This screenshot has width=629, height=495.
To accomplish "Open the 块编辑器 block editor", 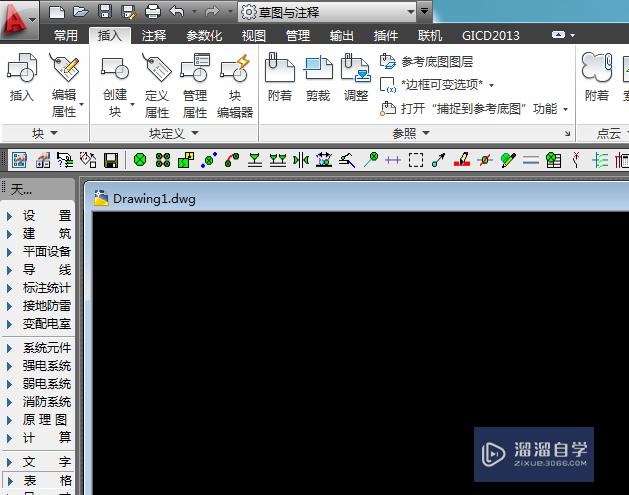I will point(235,85).
